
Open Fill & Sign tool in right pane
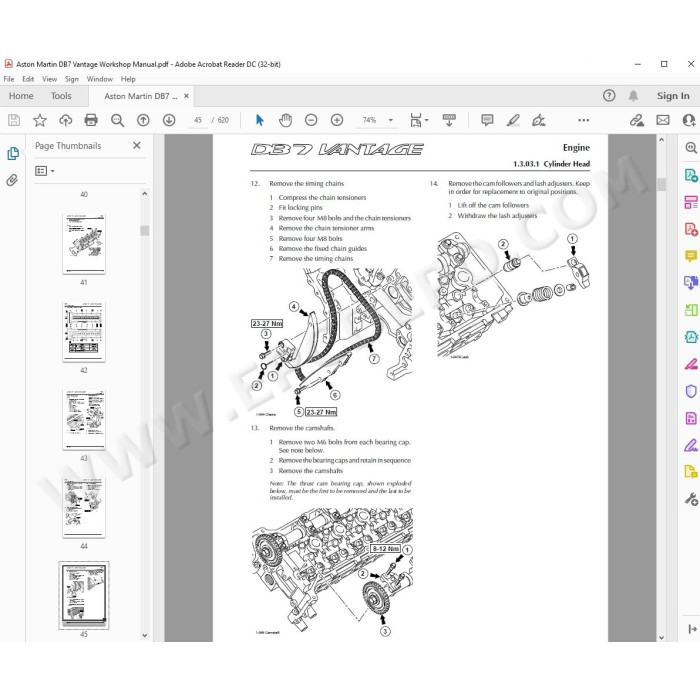[691, 445]
